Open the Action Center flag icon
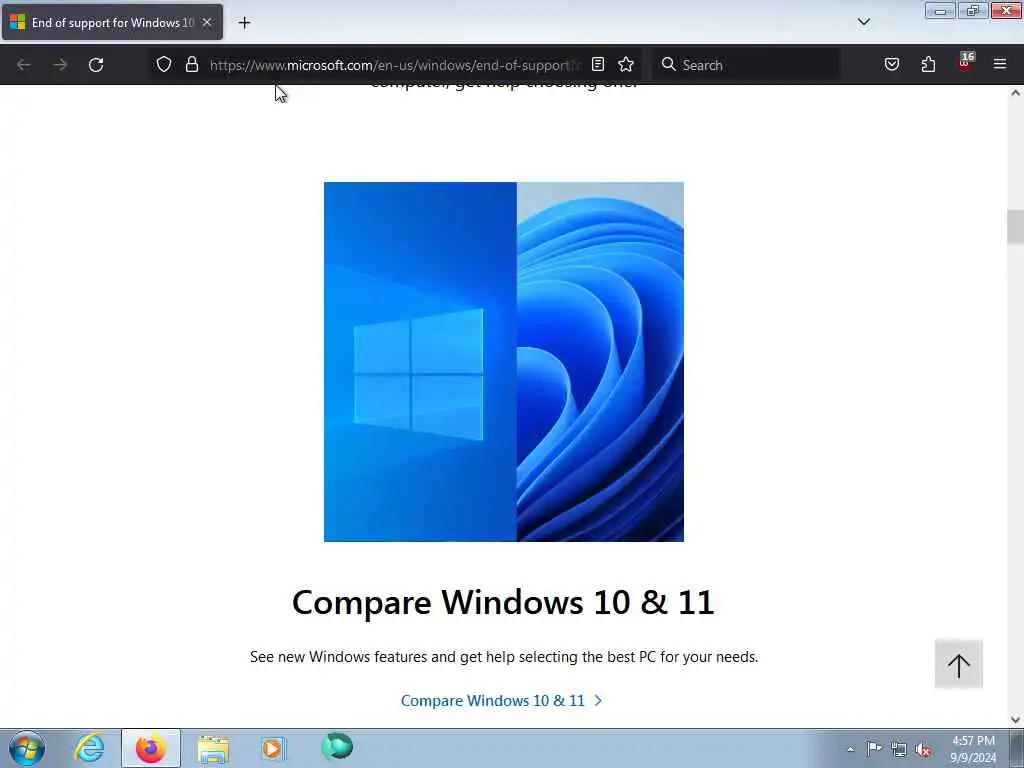The width and height of the screenshot is (1024, 768). click(874, 749)
